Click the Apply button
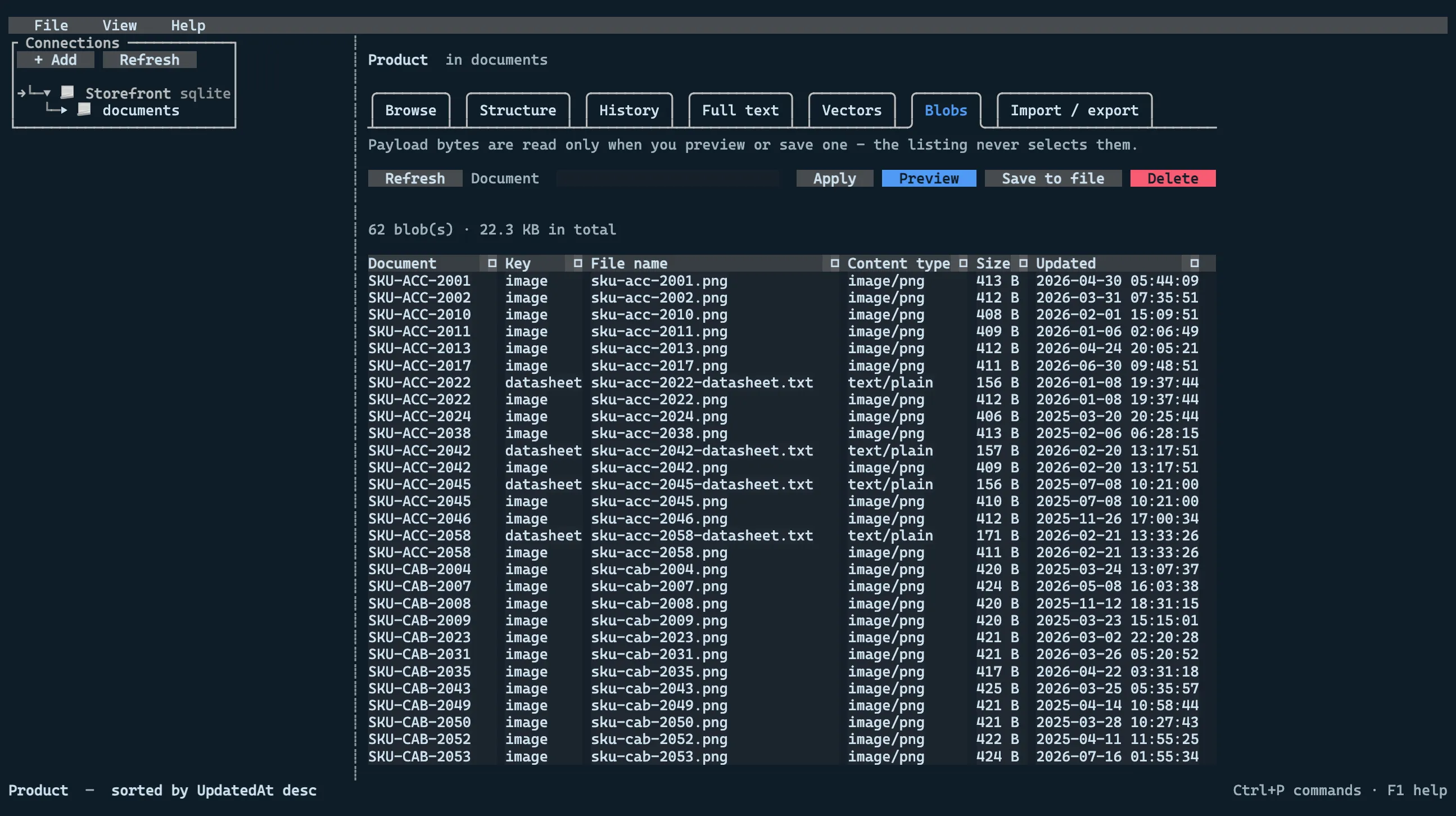 834,178
